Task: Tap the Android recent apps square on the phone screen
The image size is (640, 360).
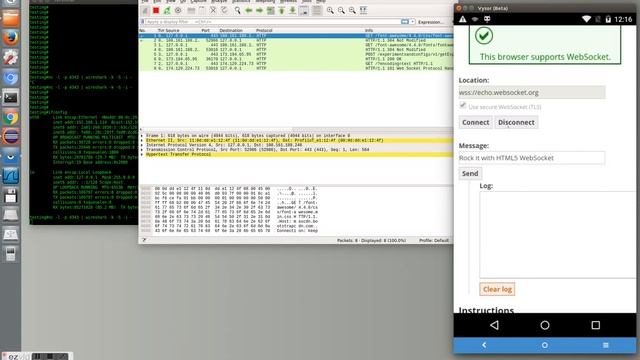Action: (596, 325)
